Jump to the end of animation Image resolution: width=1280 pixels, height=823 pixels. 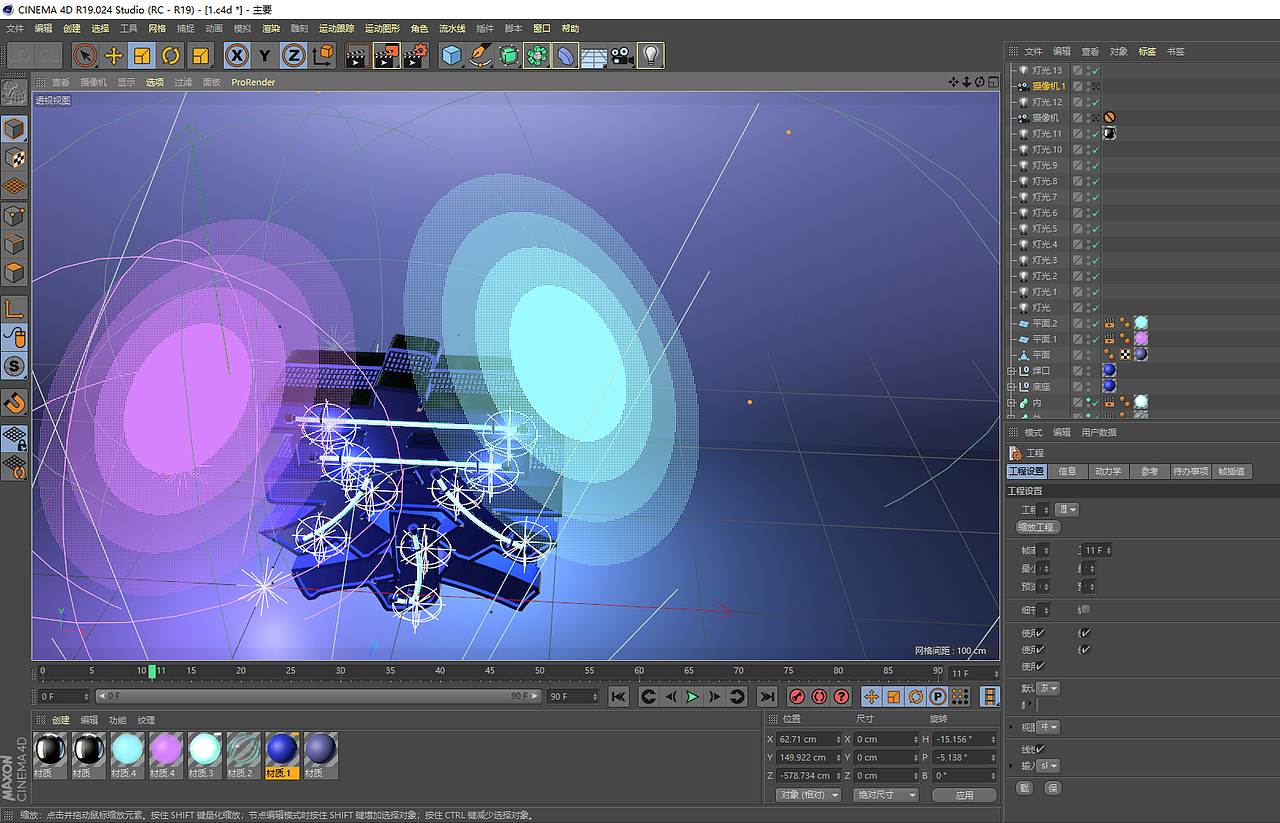767,697
